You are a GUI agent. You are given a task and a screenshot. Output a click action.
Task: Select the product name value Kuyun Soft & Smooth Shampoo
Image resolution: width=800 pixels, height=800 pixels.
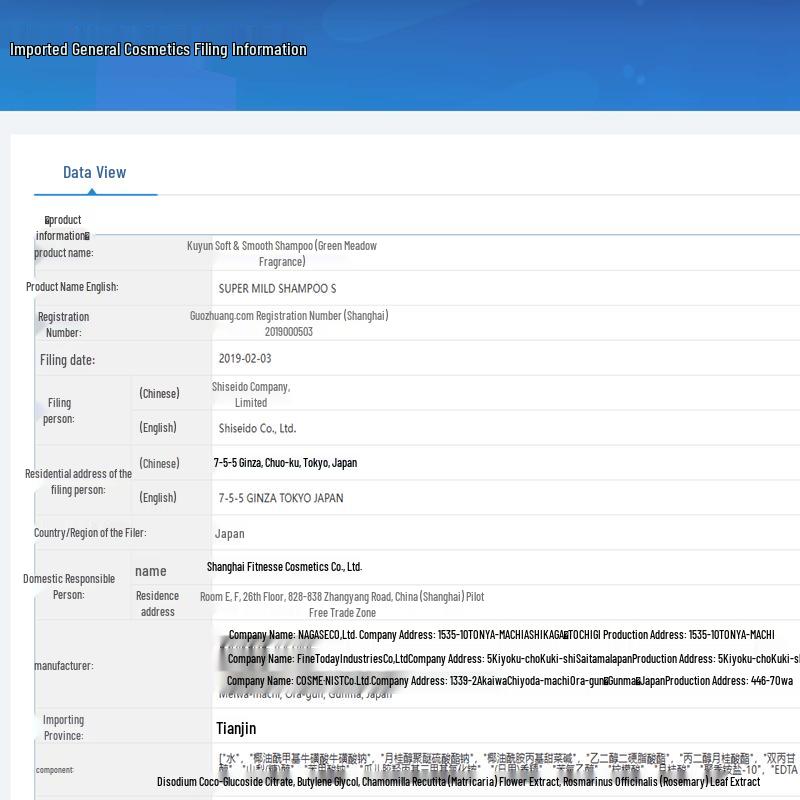click(282, 254)
